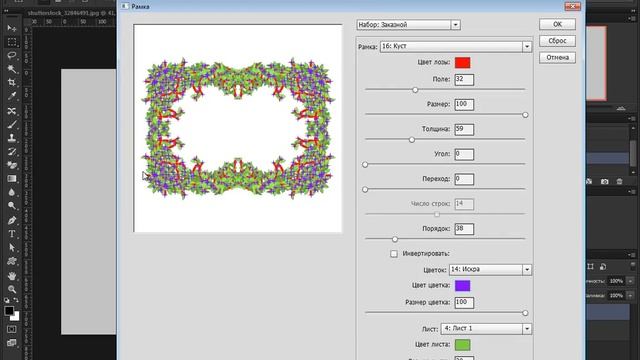Select the Magic Wand tool
The height and width of the screenshot is (360, 640).
pyautogui.click(x=12, y=69)
